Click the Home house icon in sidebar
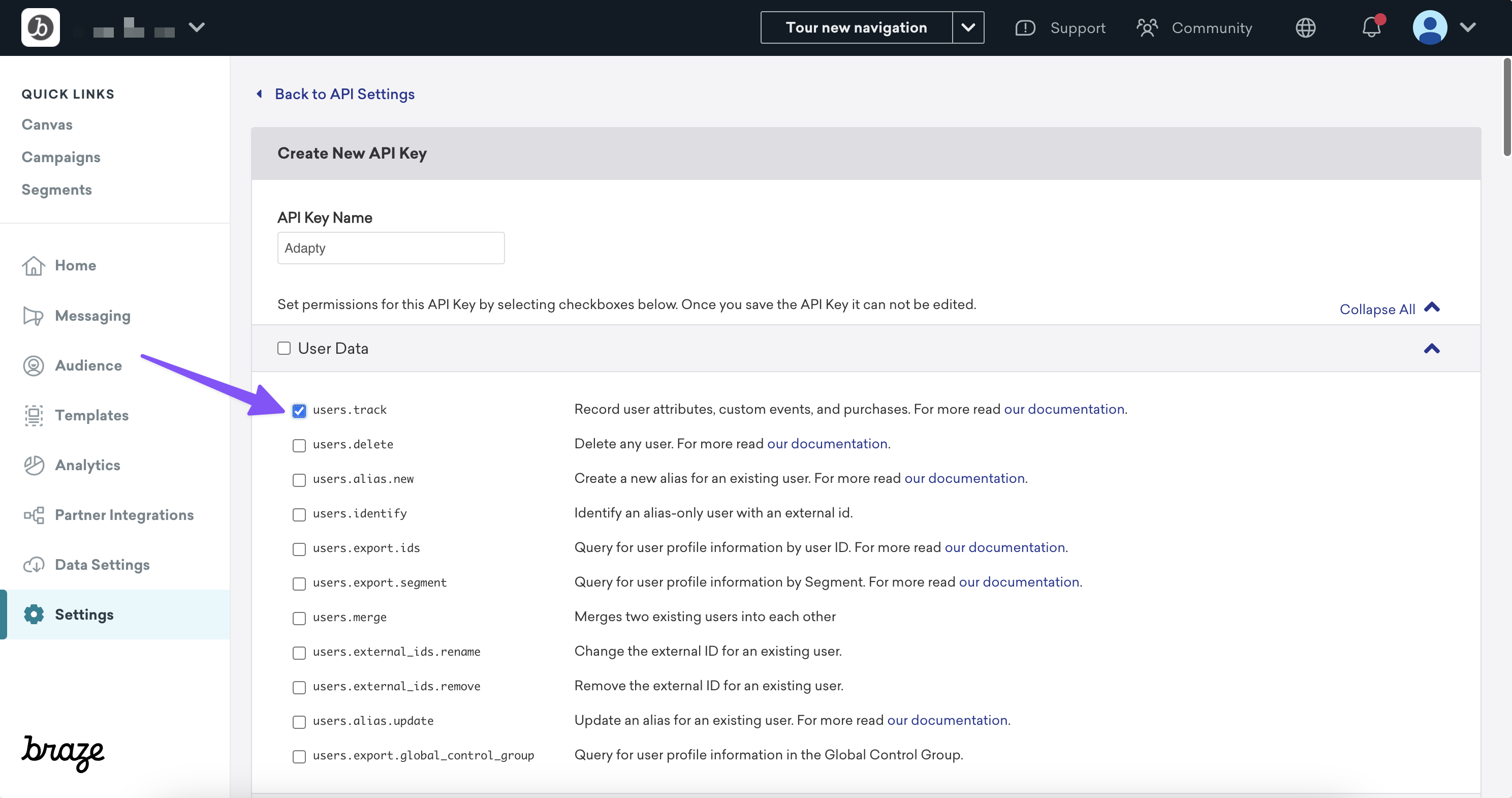1512x798 pixels. [34, 265]
